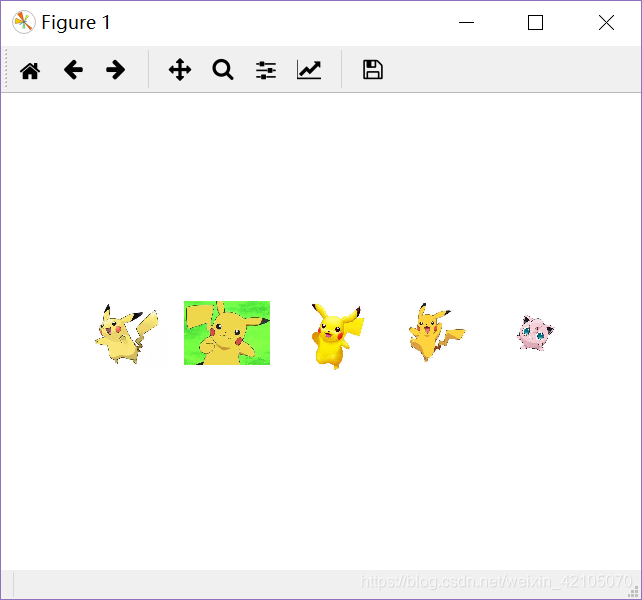Click the bright yellow 3D Pikachu image
The image size is (642, 600).
(338, 336)
